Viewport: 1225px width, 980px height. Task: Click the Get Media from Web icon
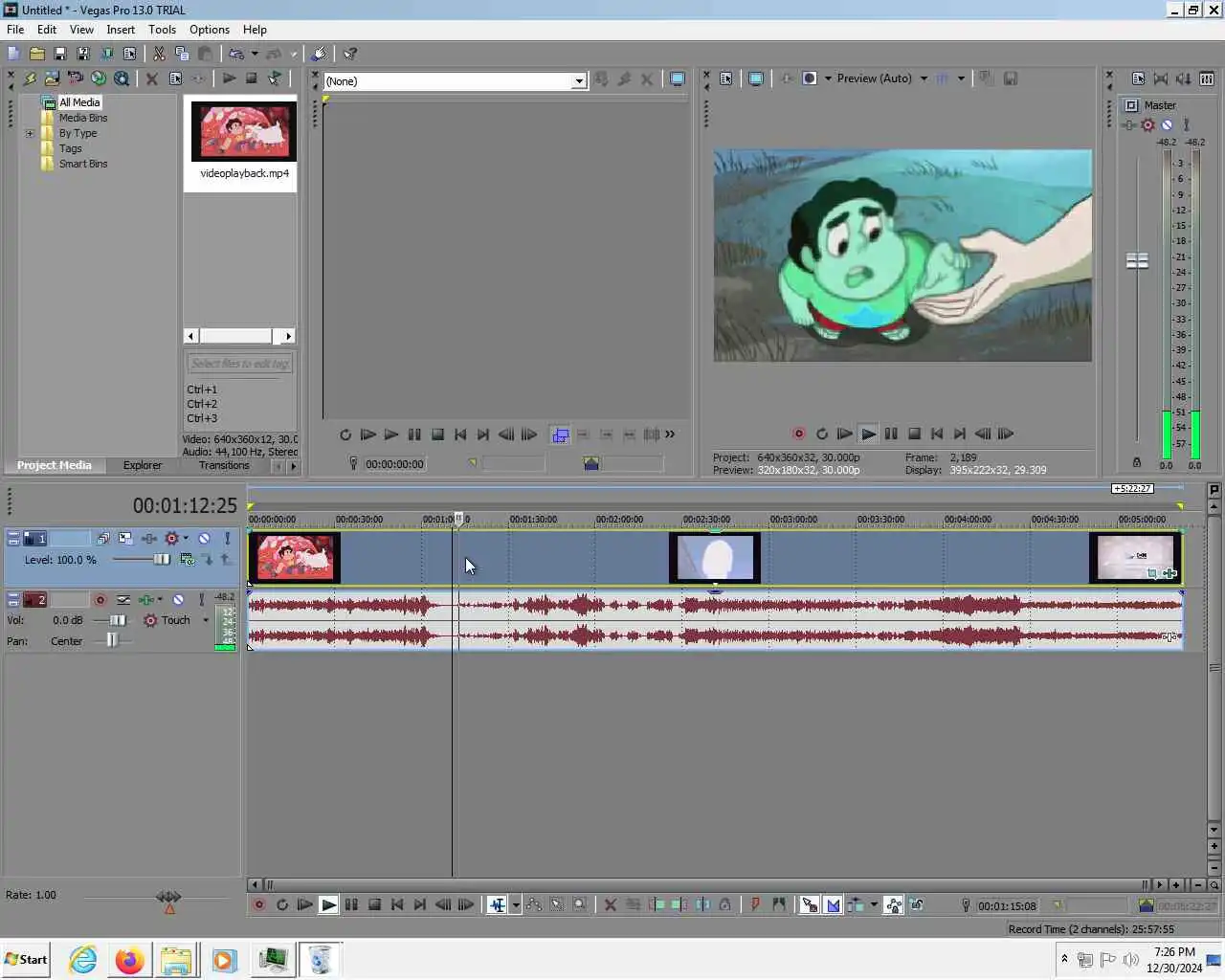pyautogui.click(x=99, y=78)
